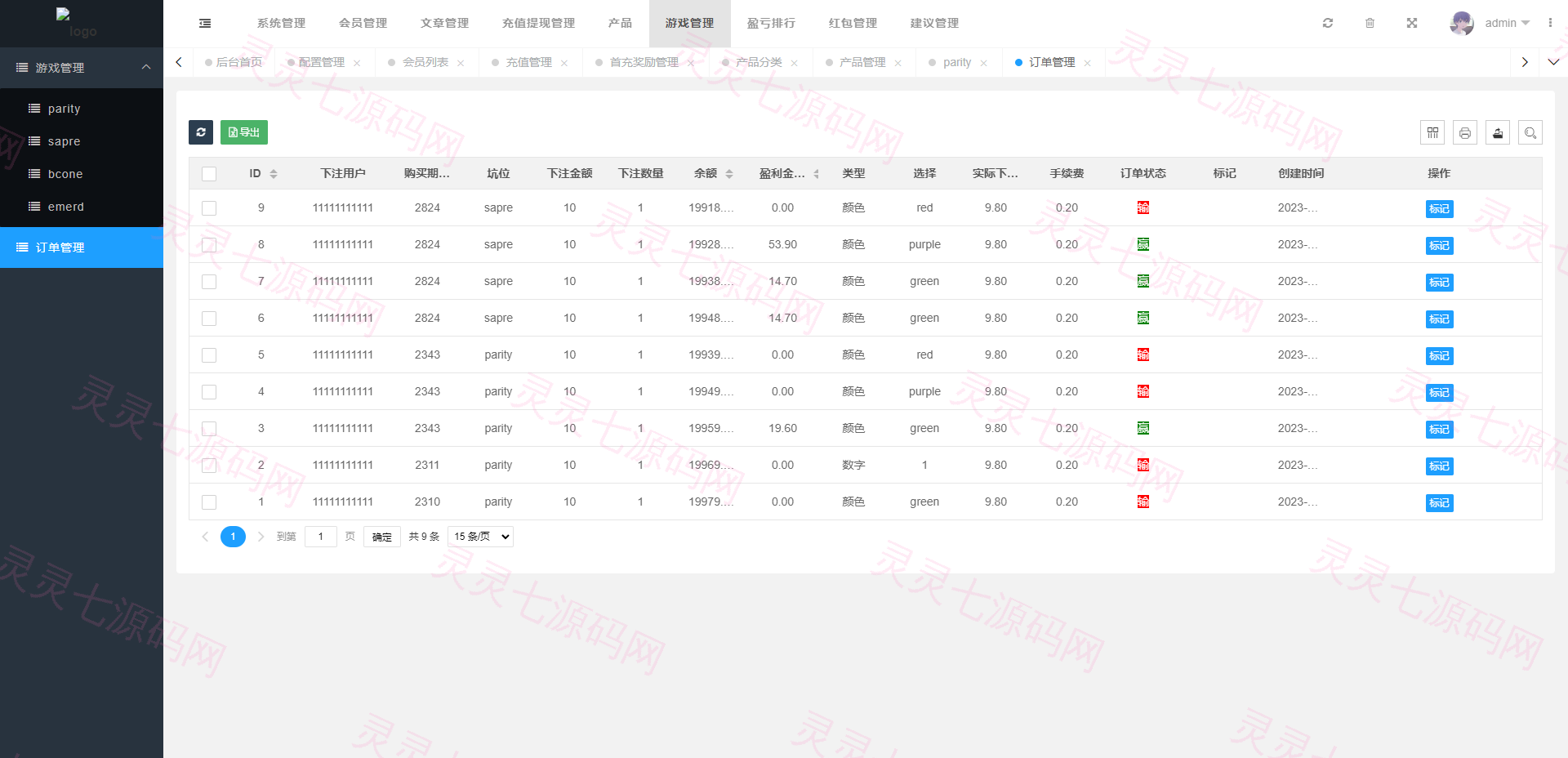Click the 标记 button for order ID 2
1568x758 pixels.
[1440, 466]
